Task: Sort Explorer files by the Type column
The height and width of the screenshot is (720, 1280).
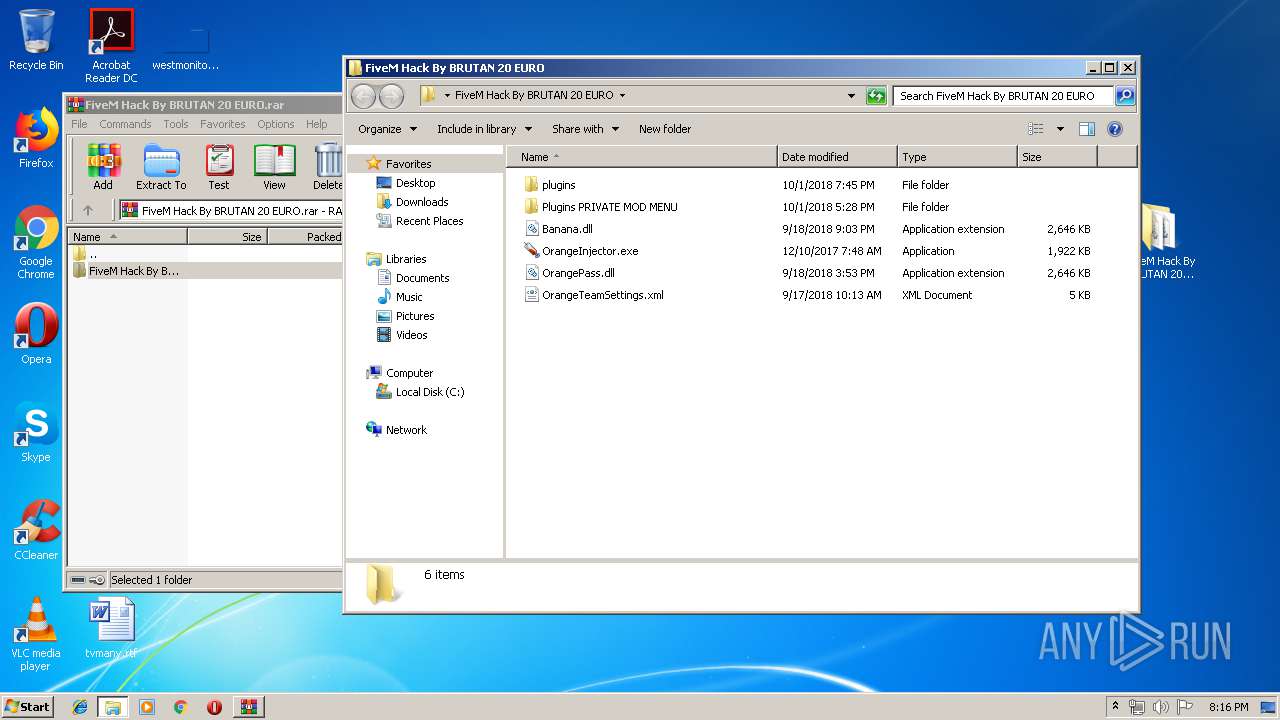Action: (x=957, y=157)
